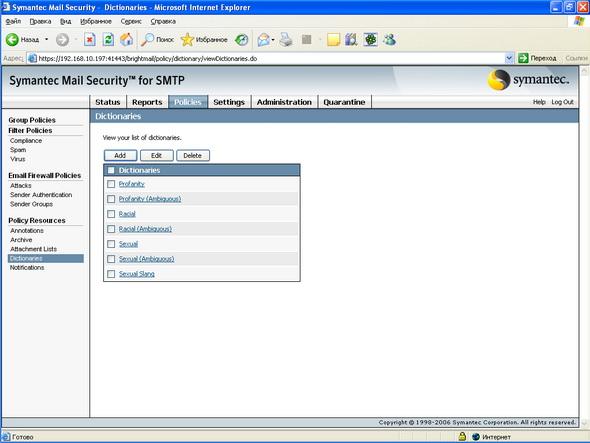Click the Symantec logo
The height and width of the screenshot is (443, 590).
coord(528,80)
